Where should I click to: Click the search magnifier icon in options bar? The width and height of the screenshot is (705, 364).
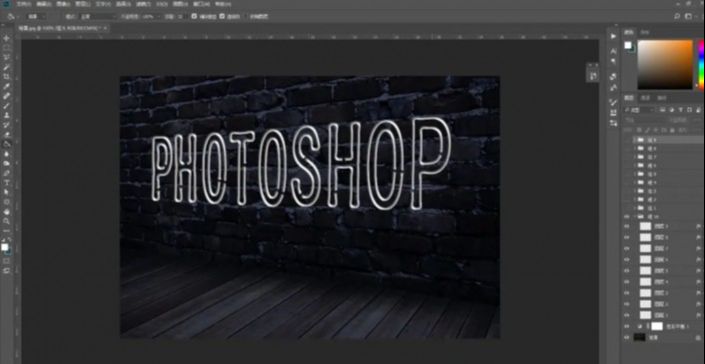[677, 16]
